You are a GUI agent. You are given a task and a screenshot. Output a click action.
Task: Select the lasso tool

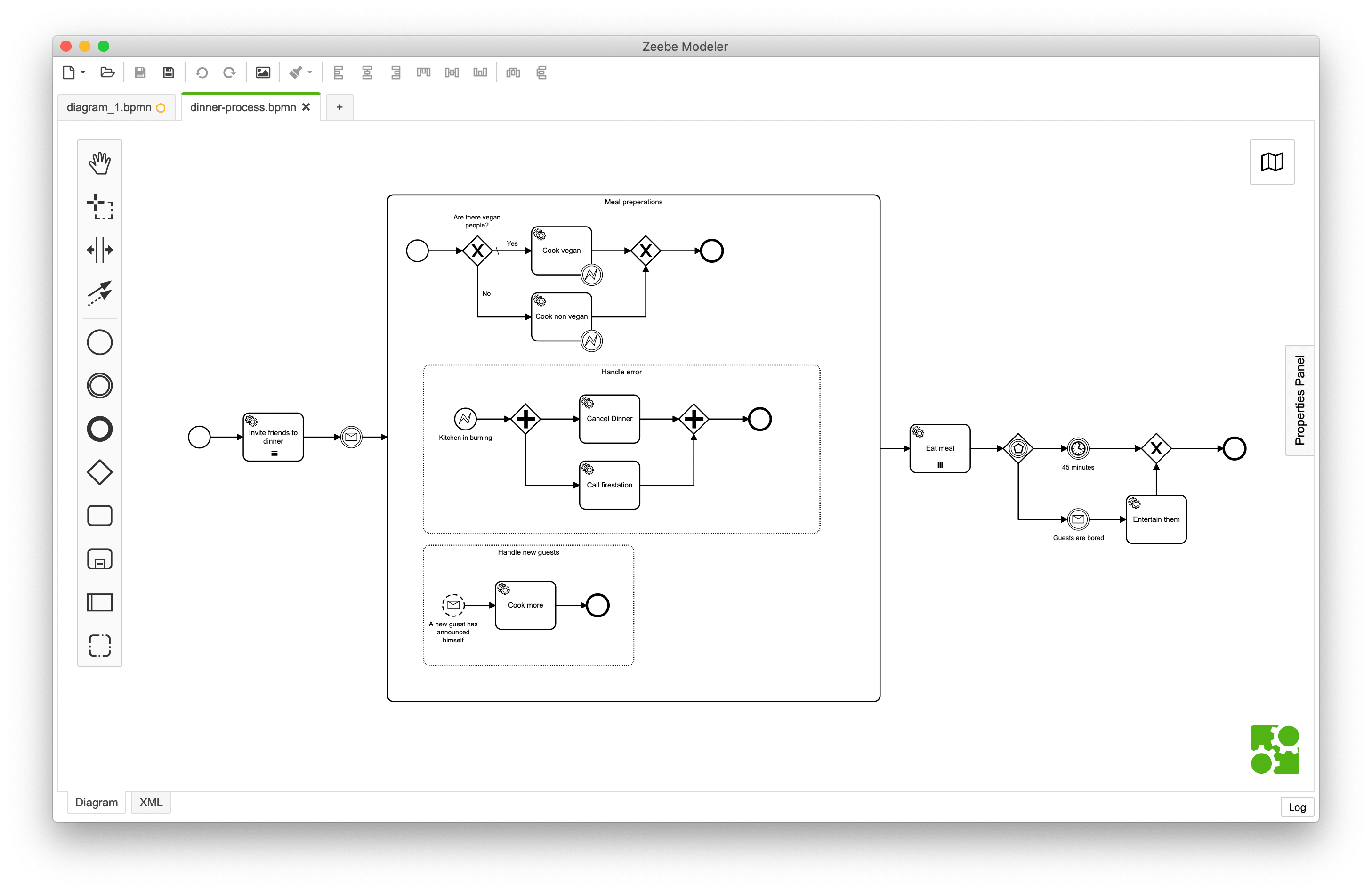tap(100, 206)
